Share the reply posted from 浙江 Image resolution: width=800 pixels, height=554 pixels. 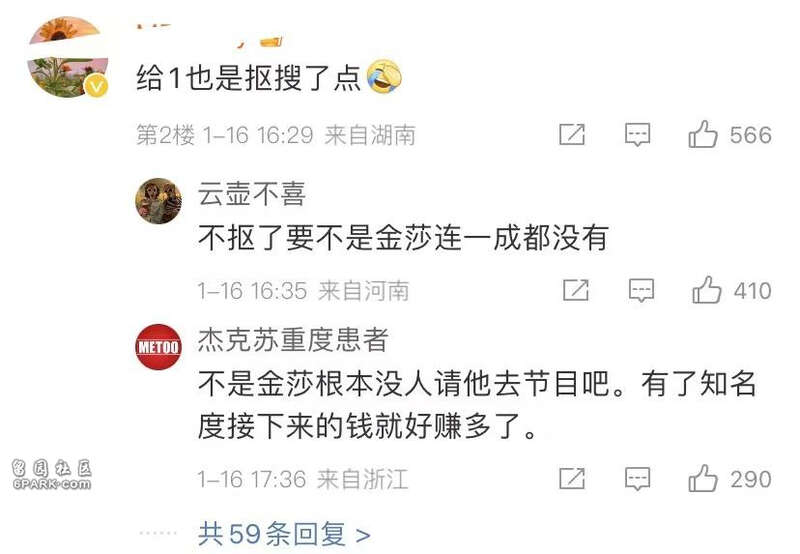pos(572,479)
